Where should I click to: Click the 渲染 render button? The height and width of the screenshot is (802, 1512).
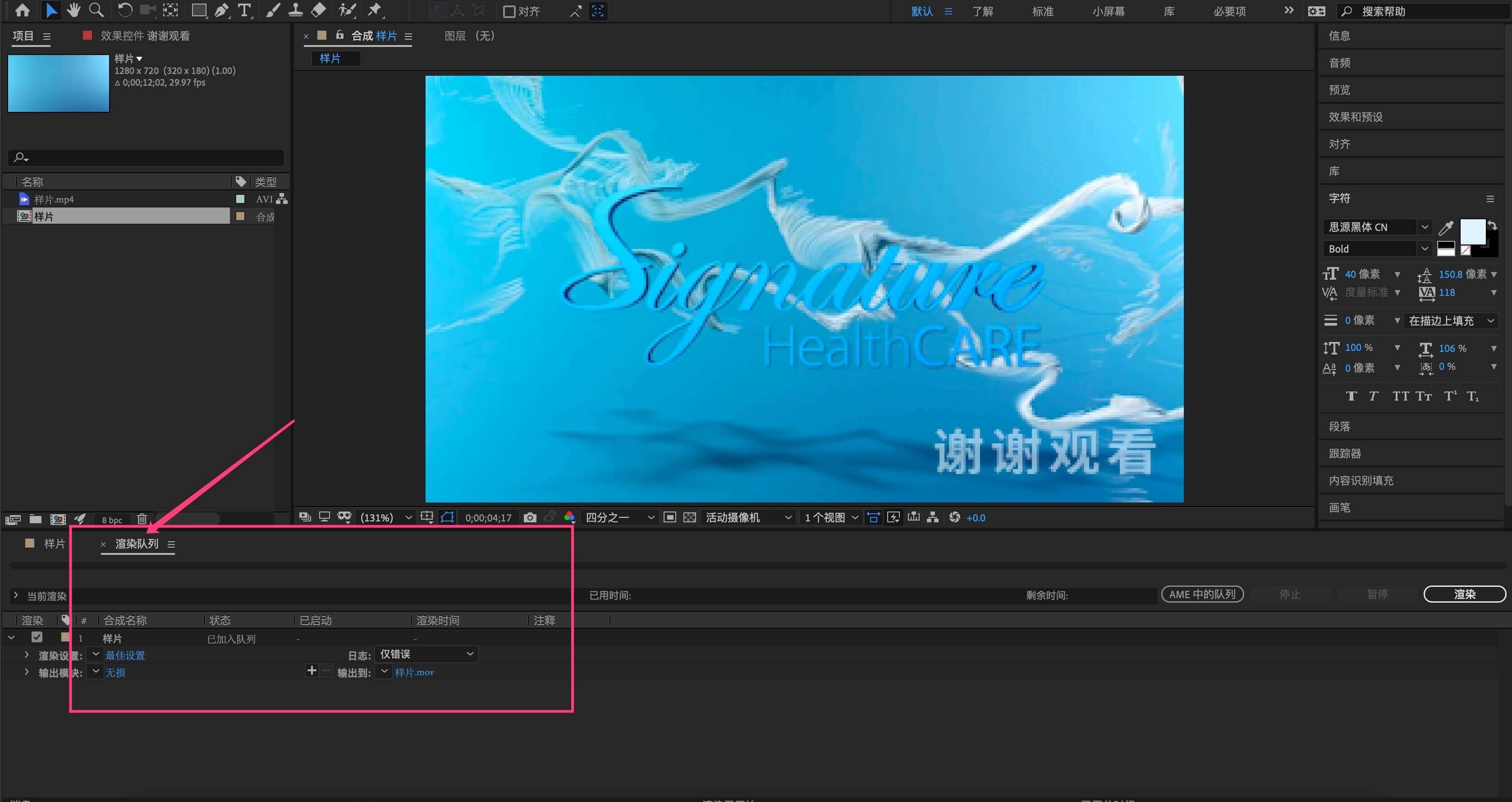pos(1464,594)
